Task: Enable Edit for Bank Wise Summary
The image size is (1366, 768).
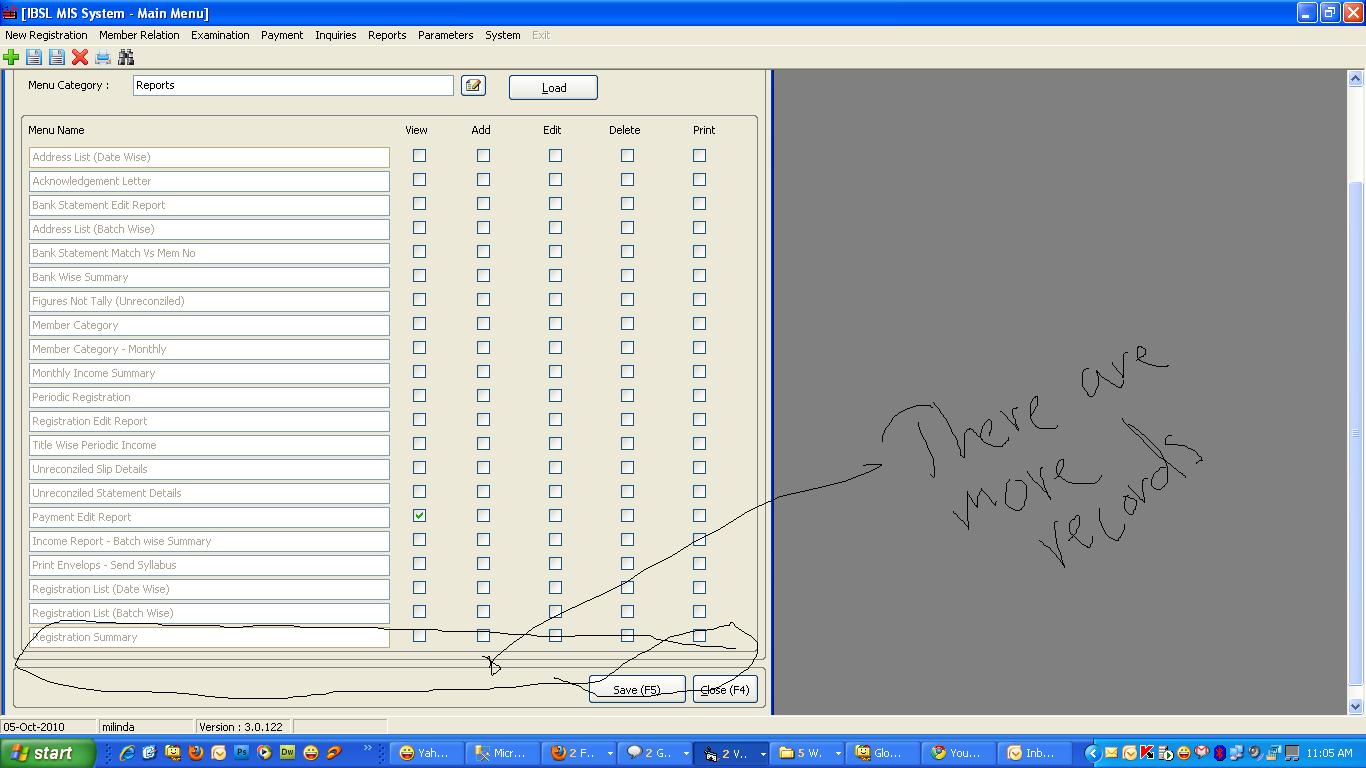Action: coord(555,276)
